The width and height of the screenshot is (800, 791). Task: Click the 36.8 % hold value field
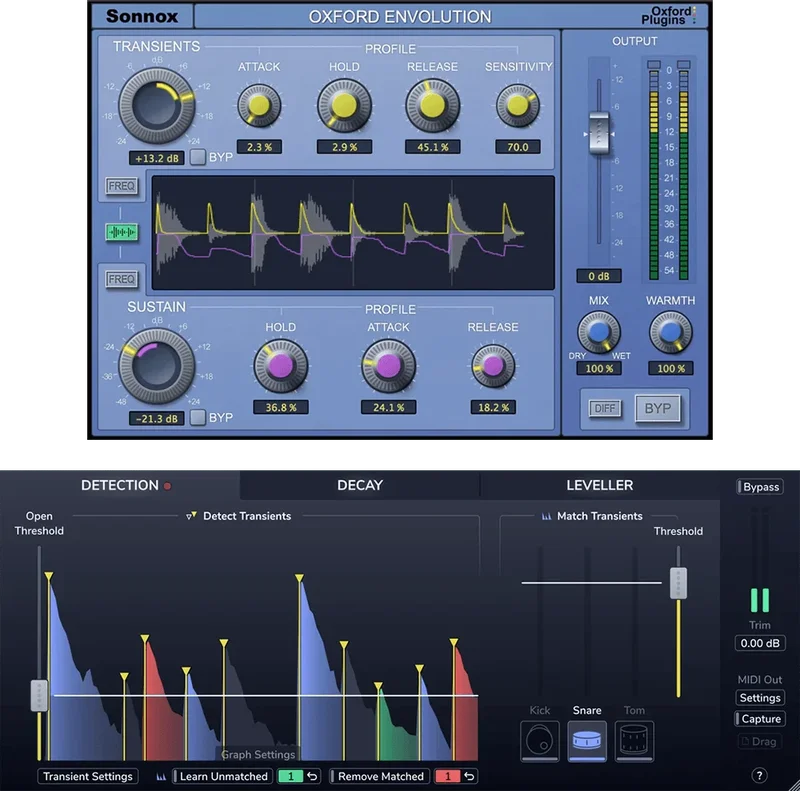[x=281, y=407]
